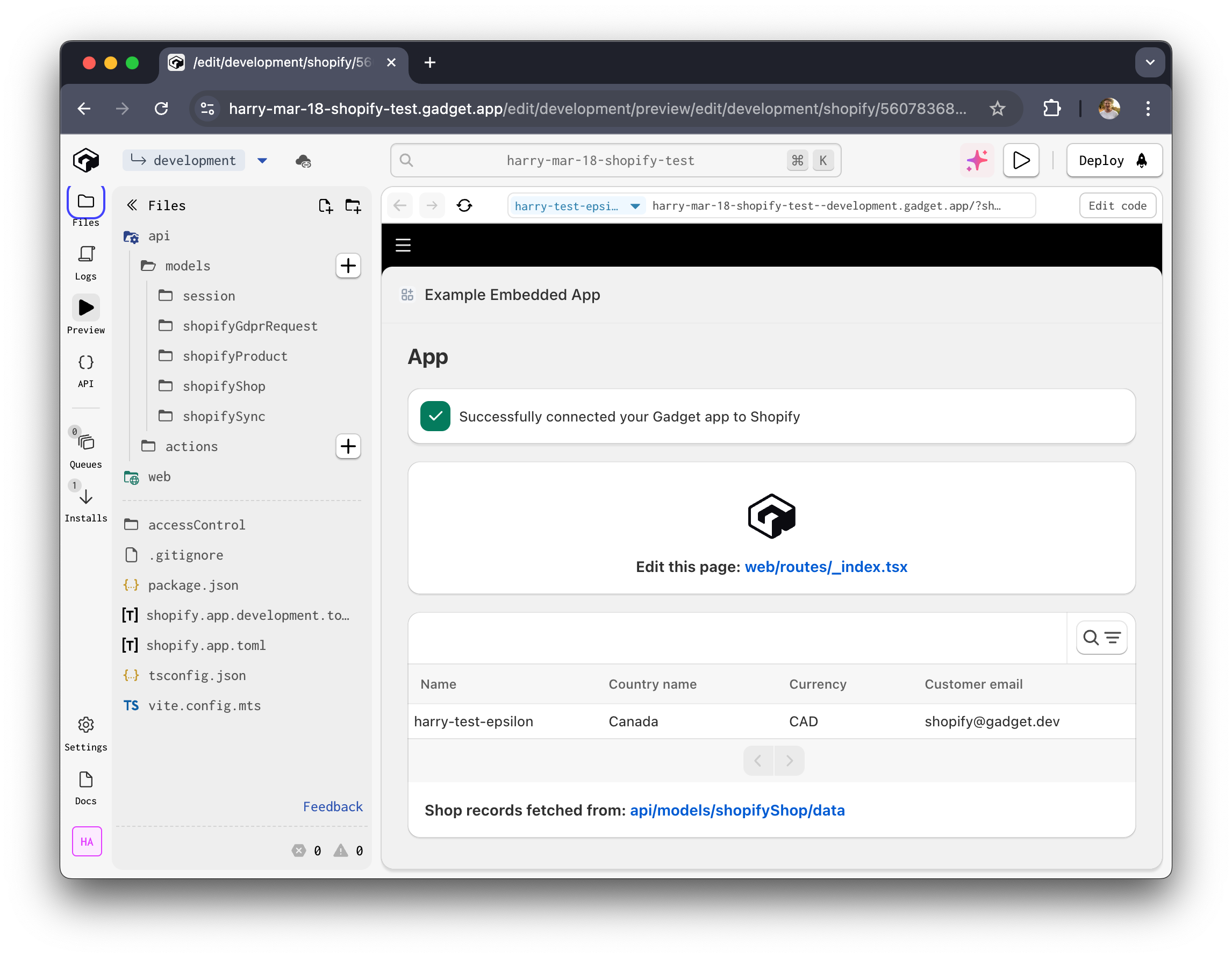The width and height of the screenshot is (1232, 958).
Task: Open the hamburger menu in embedded app
Action: point(403,245)
